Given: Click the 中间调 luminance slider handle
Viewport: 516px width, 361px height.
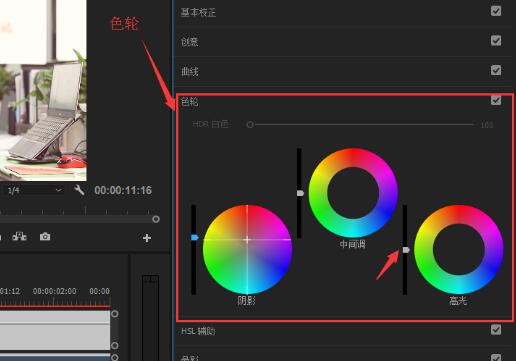Looking at the screenshot, I should (300, 193).
